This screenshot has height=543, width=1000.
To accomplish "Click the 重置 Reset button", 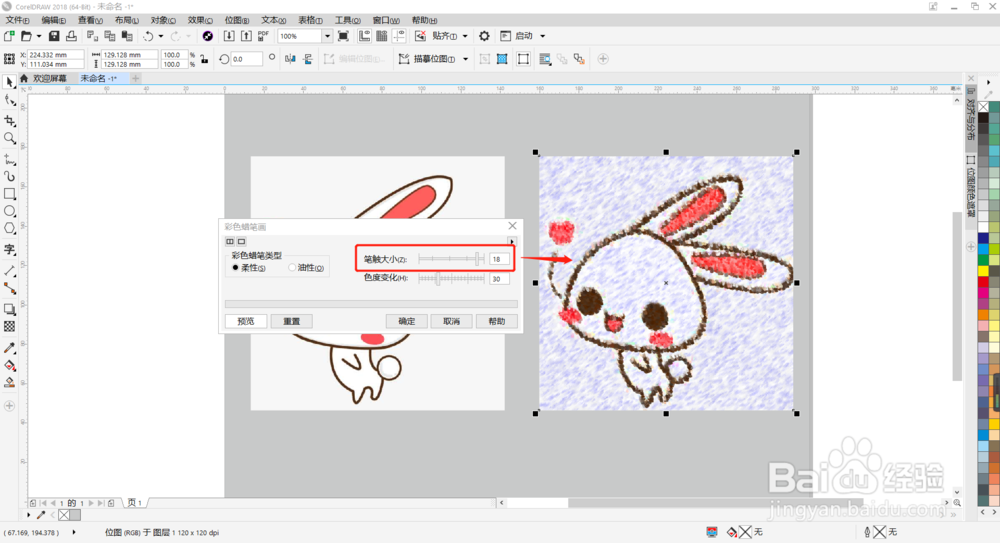I will pos(291,322).
